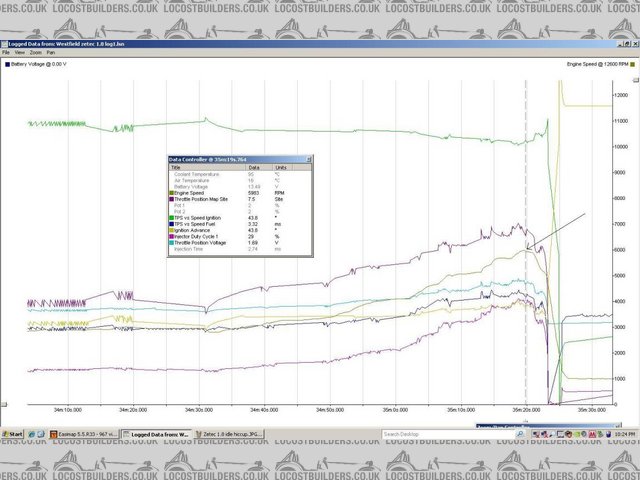
Task: Open the View menu
Action: 20,53
